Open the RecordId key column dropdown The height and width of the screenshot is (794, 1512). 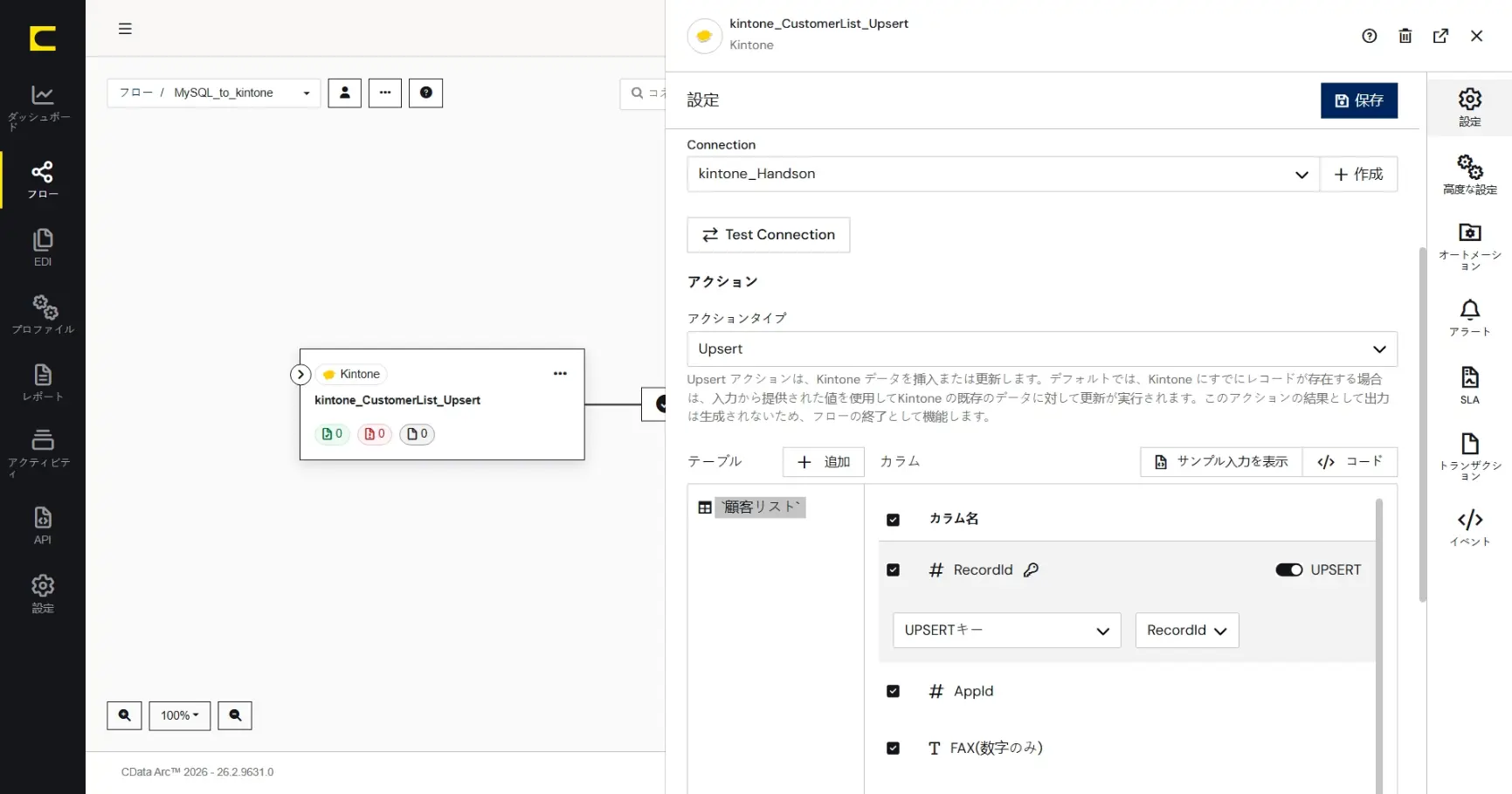(1187, 631)
